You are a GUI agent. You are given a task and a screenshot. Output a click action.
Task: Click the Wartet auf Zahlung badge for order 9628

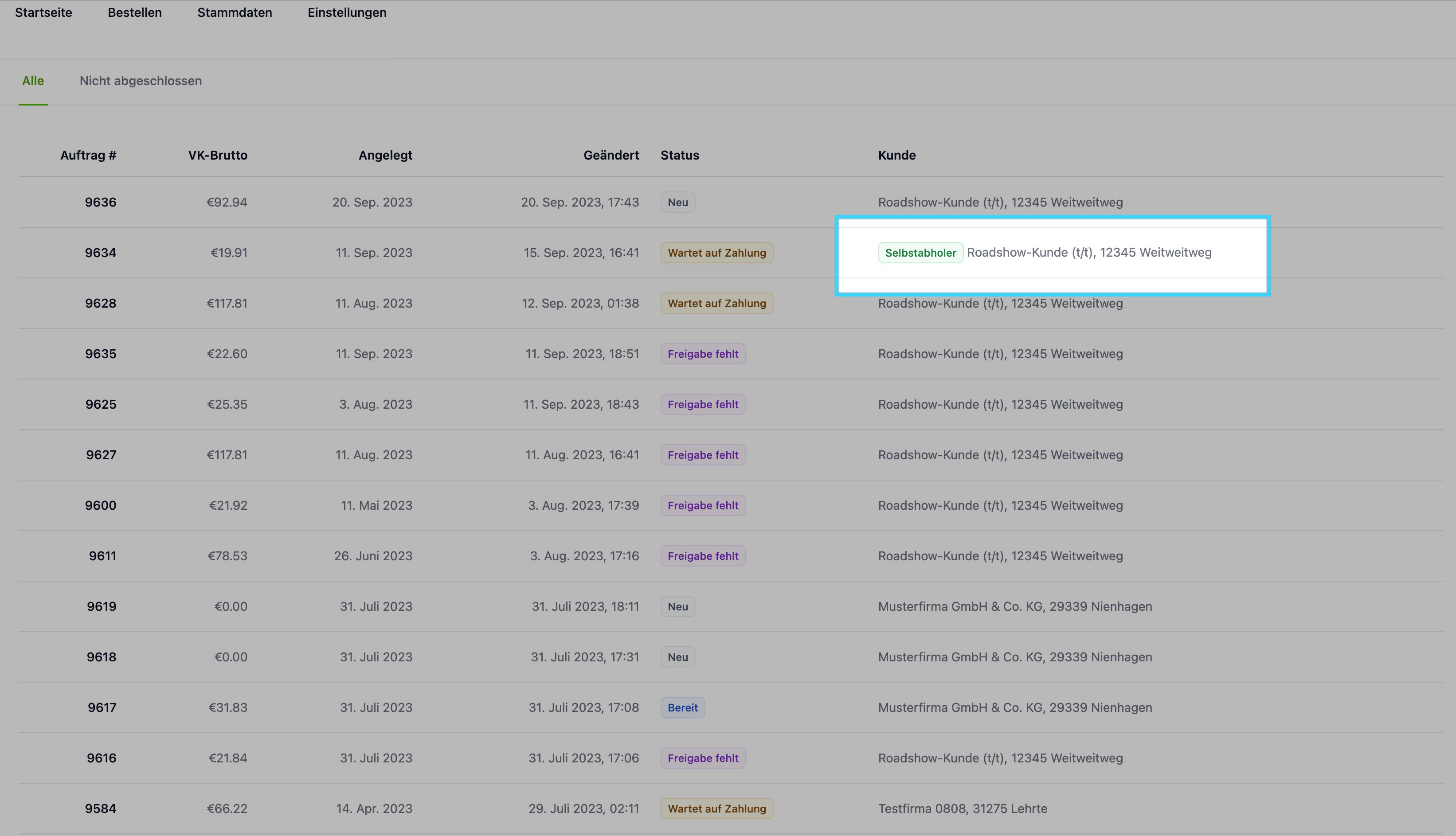[x=716, y=303]
